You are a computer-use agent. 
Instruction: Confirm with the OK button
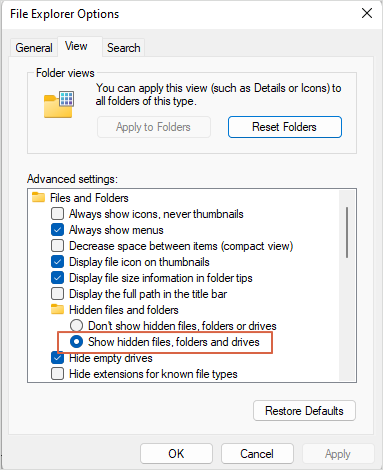176,454
